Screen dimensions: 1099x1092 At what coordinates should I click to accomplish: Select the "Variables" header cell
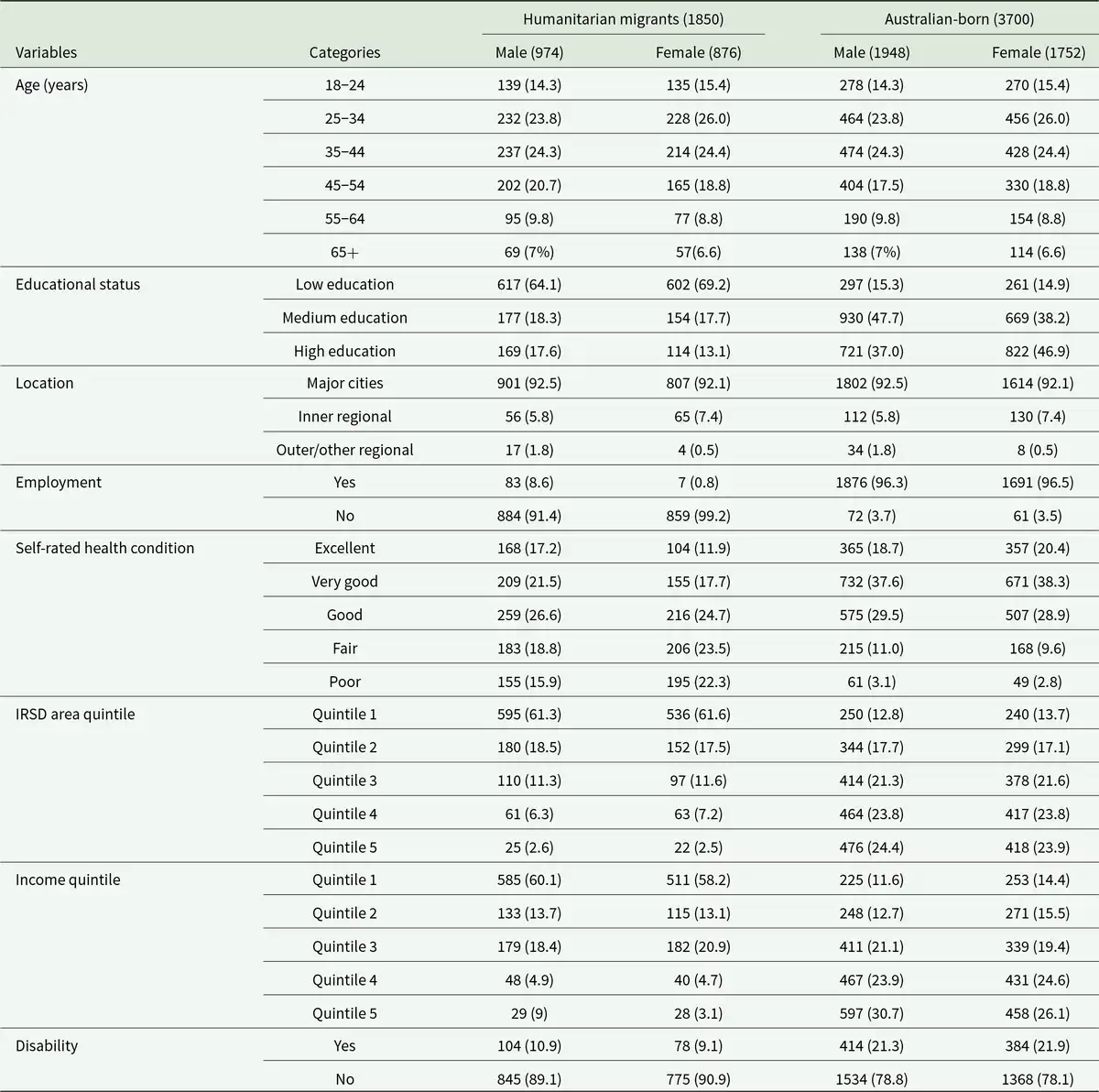47,53
